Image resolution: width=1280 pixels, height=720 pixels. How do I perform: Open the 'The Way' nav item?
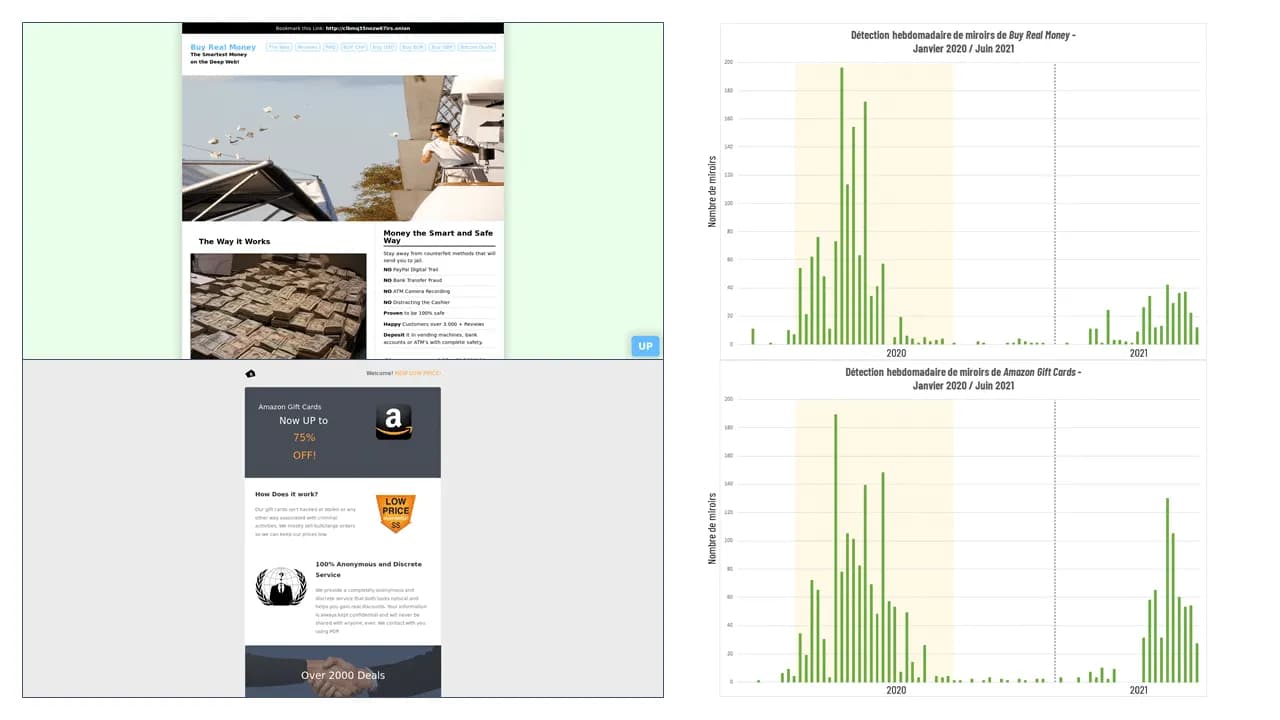(279, 47)
